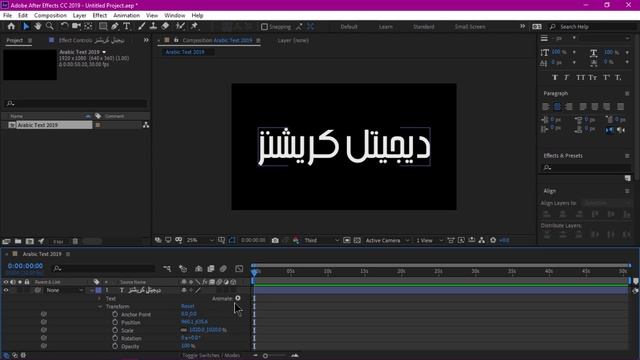Select the Hand tool

(x=38, y=26)
